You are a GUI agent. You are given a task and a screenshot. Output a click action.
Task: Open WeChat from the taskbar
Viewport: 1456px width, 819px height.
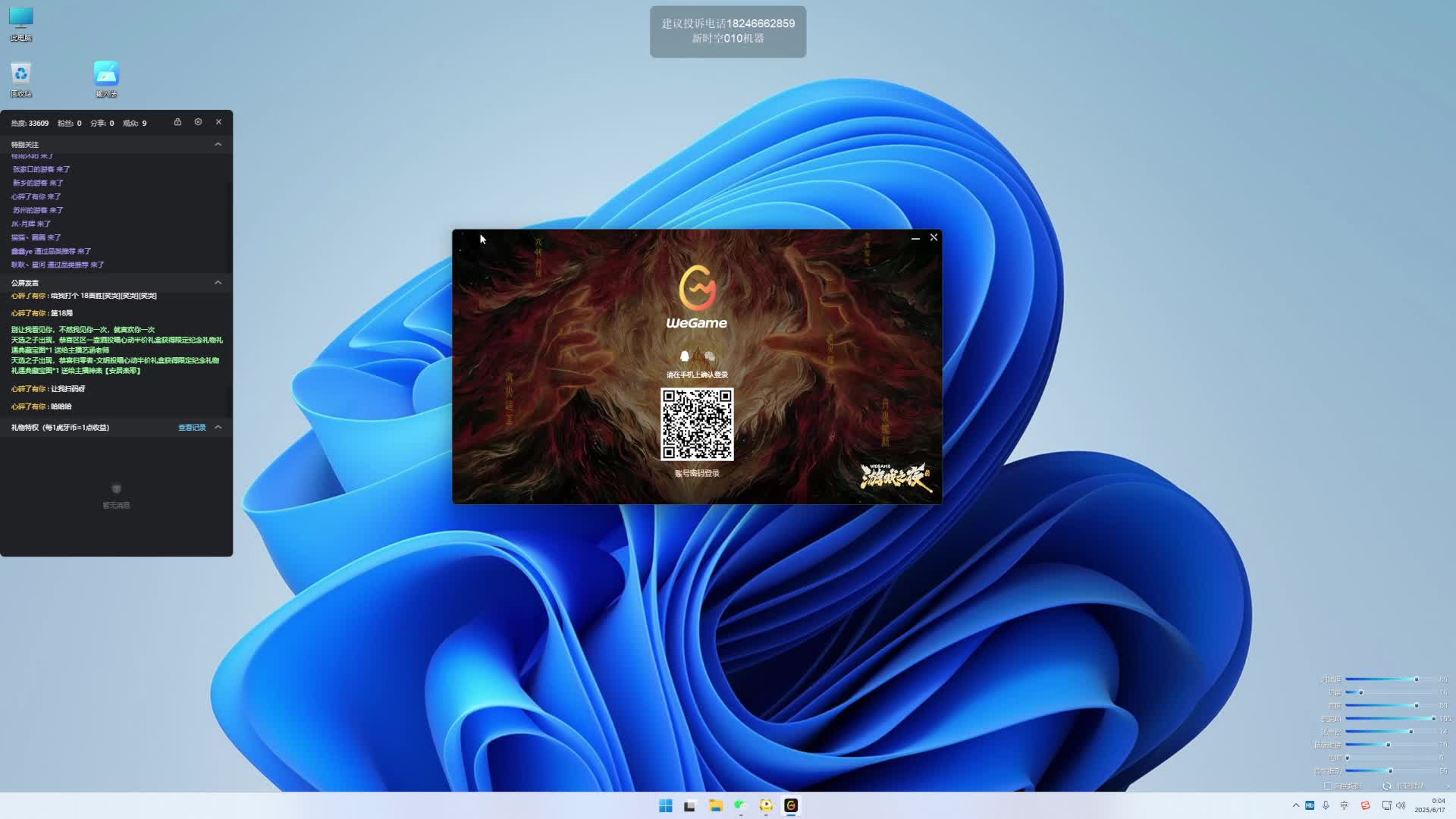[x=740, y=805]
